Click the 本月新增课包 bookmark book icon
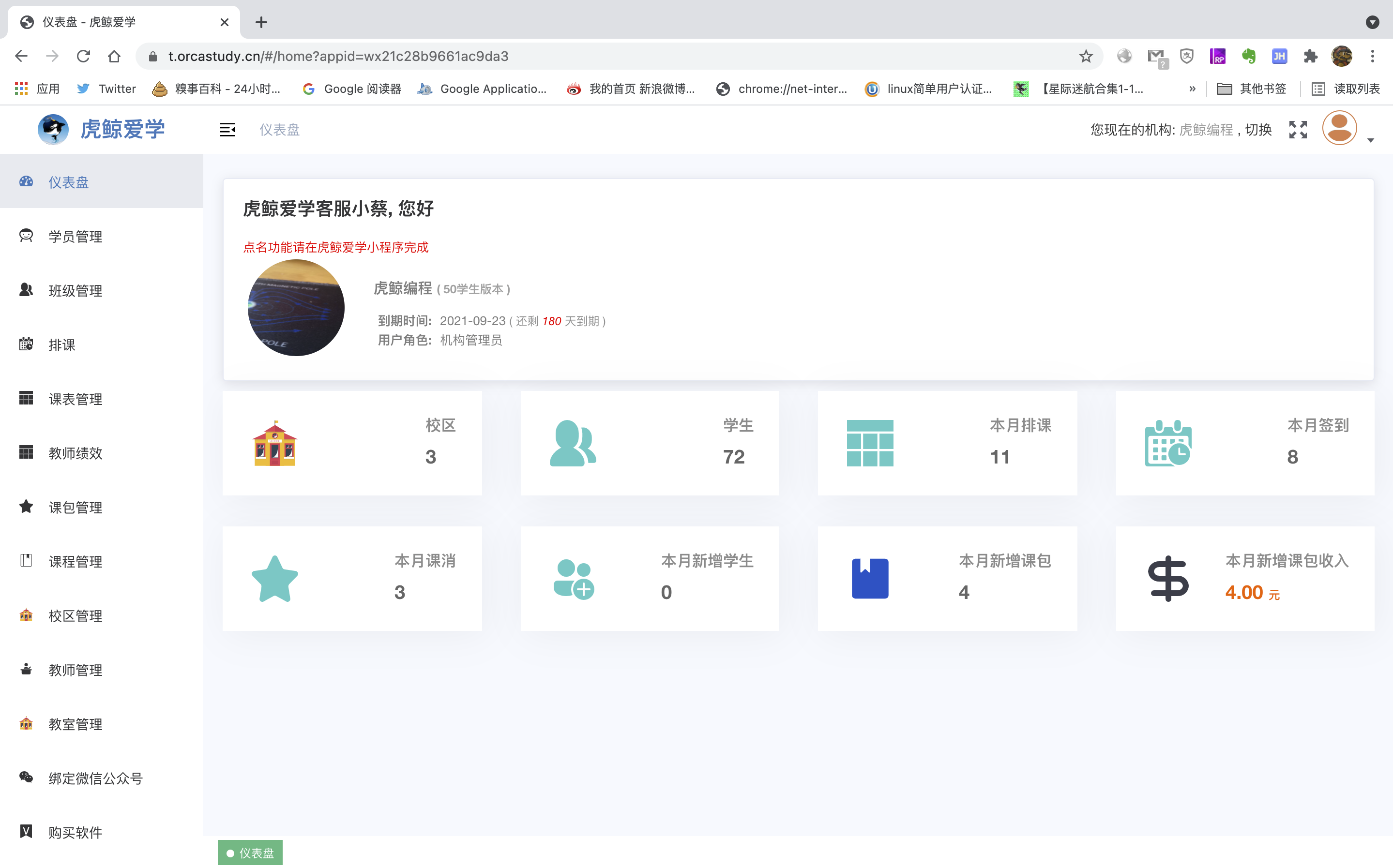Screen dimensions: 1393x868 [870, 579]
